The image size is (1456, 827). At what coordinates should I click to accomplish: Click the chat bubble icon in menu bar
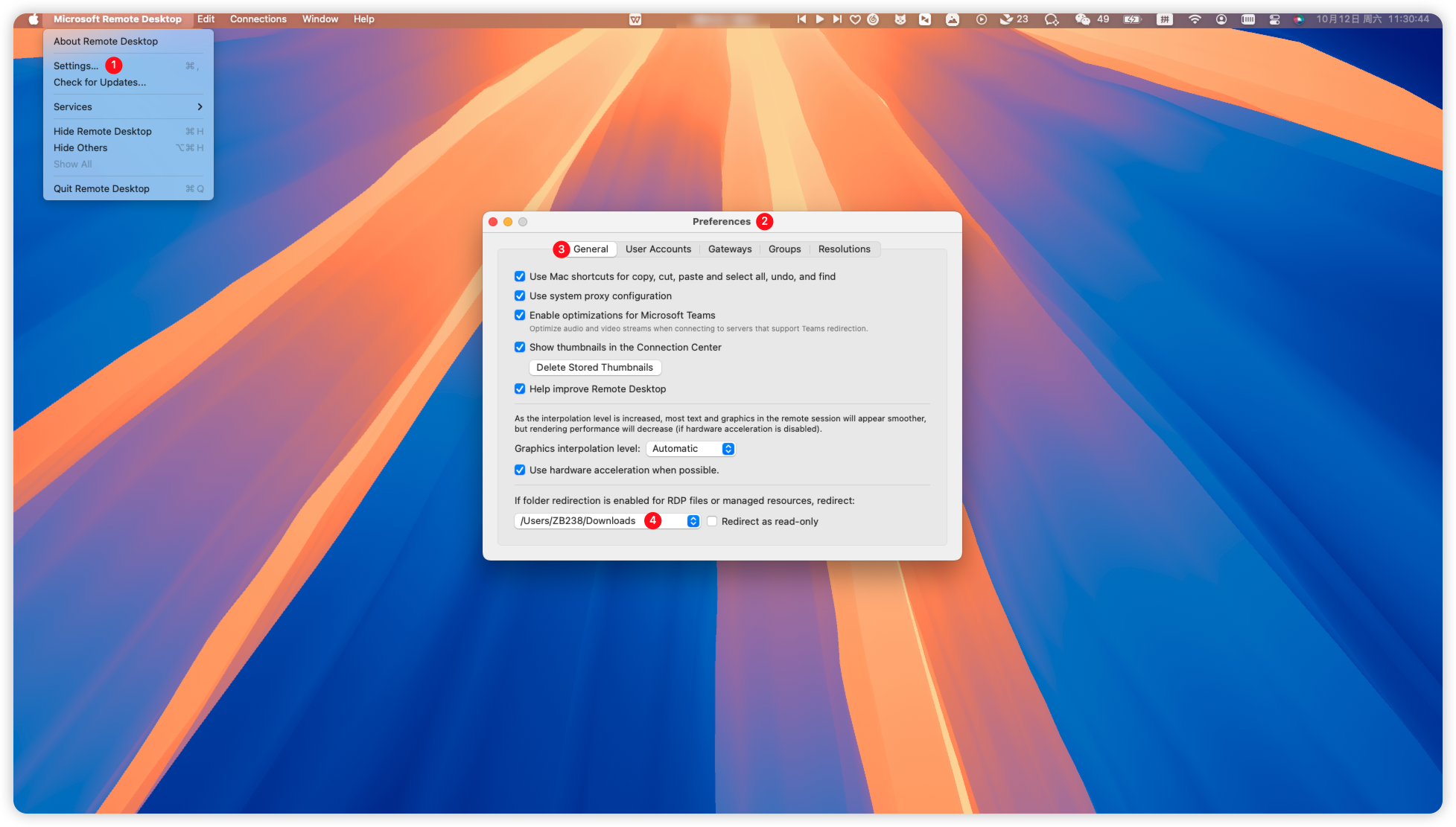(x=1052, y=19)
